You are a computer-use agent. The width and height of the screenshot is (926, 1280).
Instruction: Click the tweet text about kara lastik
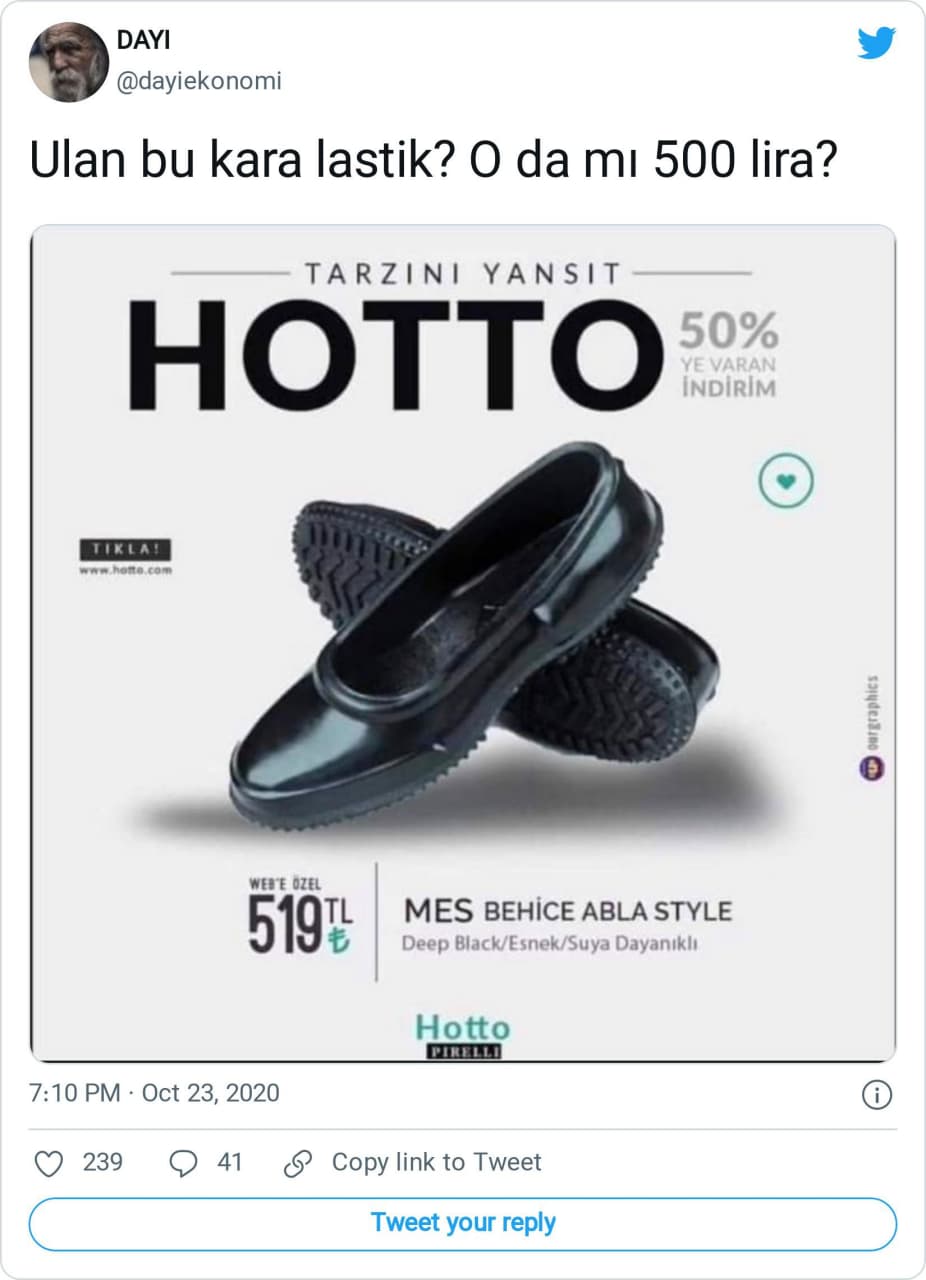click(x=432, y=162)
